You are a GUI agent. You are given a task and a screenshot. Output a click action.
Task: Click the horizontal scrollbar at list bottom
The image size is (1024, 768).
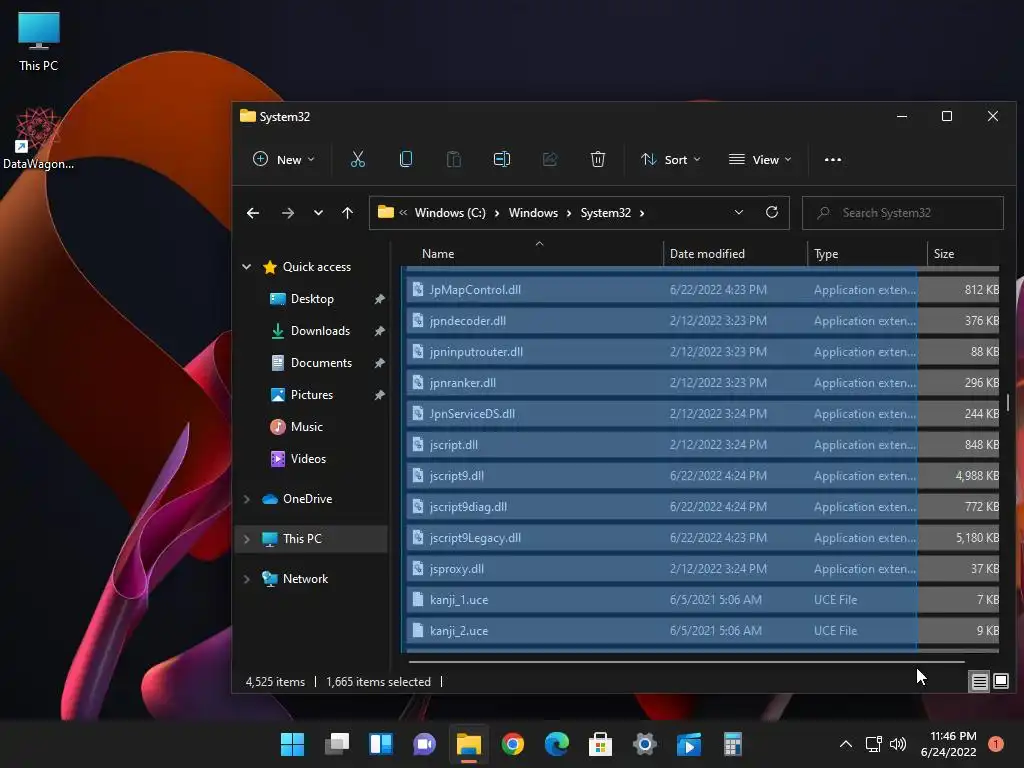686,662
